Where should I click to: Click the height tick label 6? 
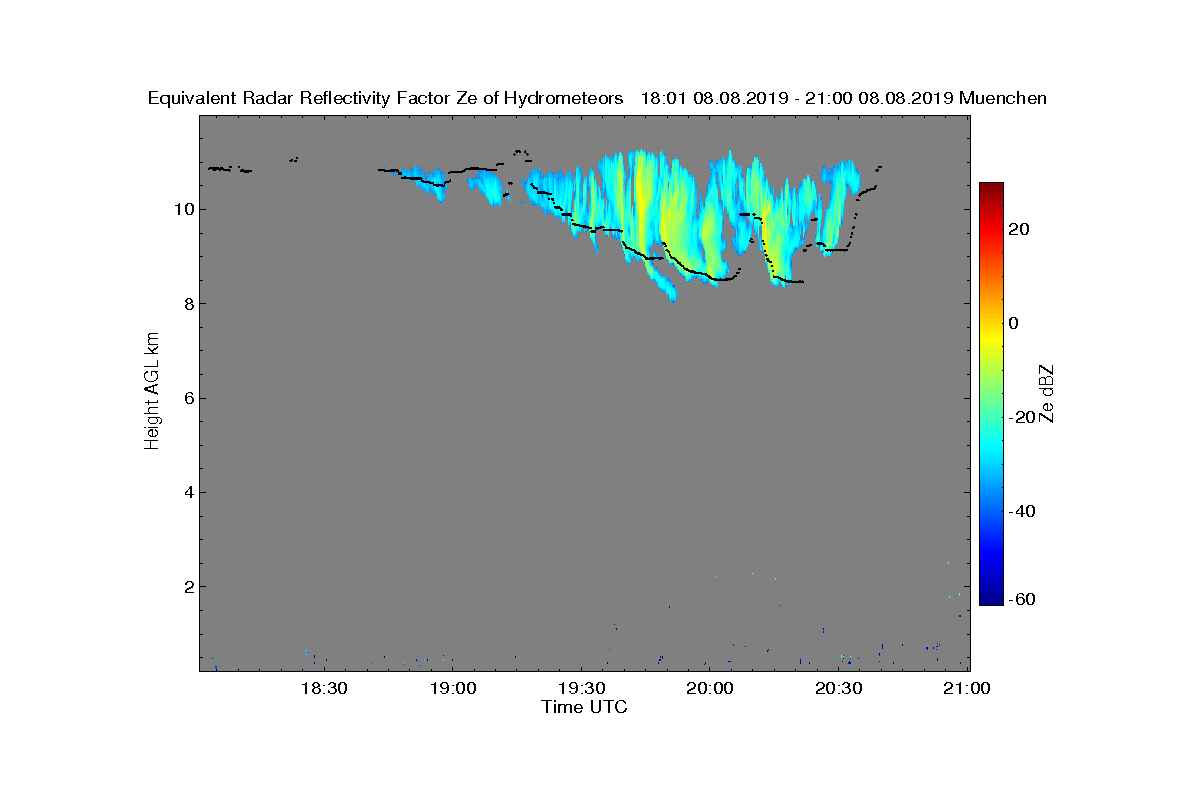pos(187,398)
